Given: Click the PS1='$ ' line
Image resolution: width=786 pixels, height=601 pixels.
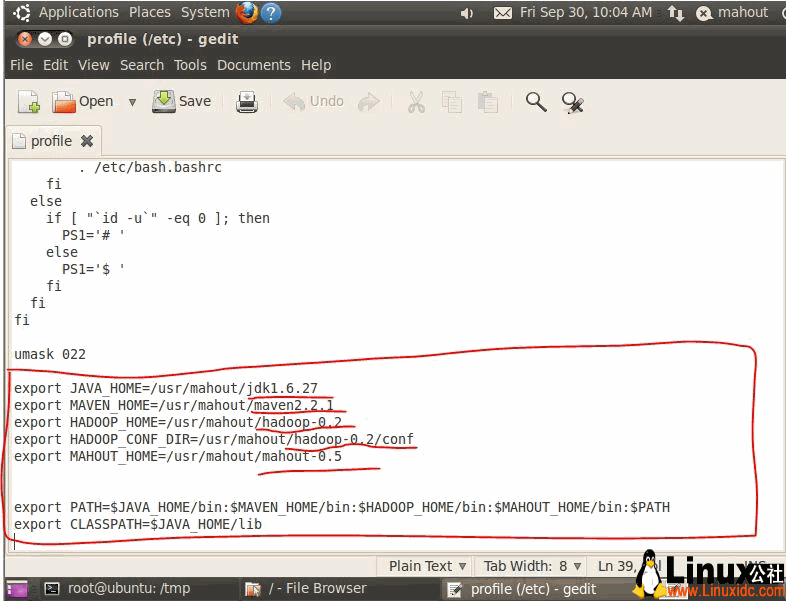Looking at the screenshot, I should pyautogui.click(x=93, y=269).
